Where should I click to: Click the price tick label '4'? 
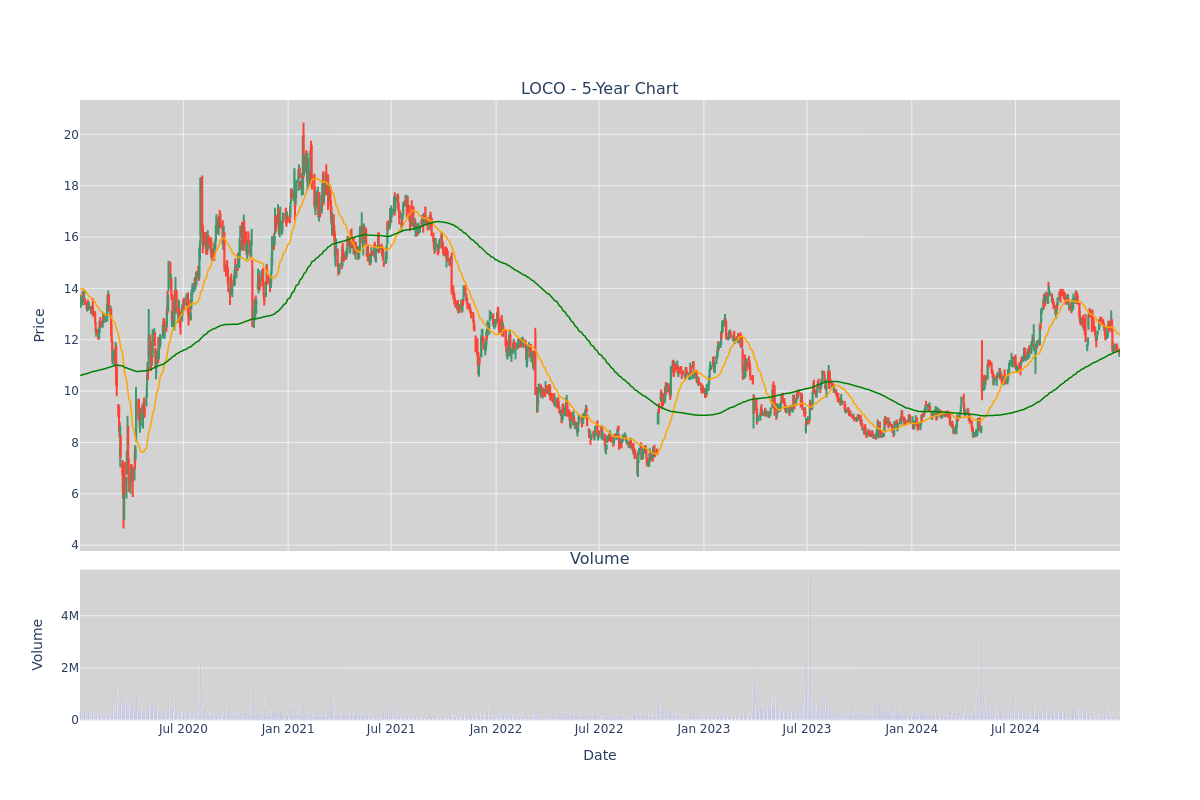click(x=75, y=545)
